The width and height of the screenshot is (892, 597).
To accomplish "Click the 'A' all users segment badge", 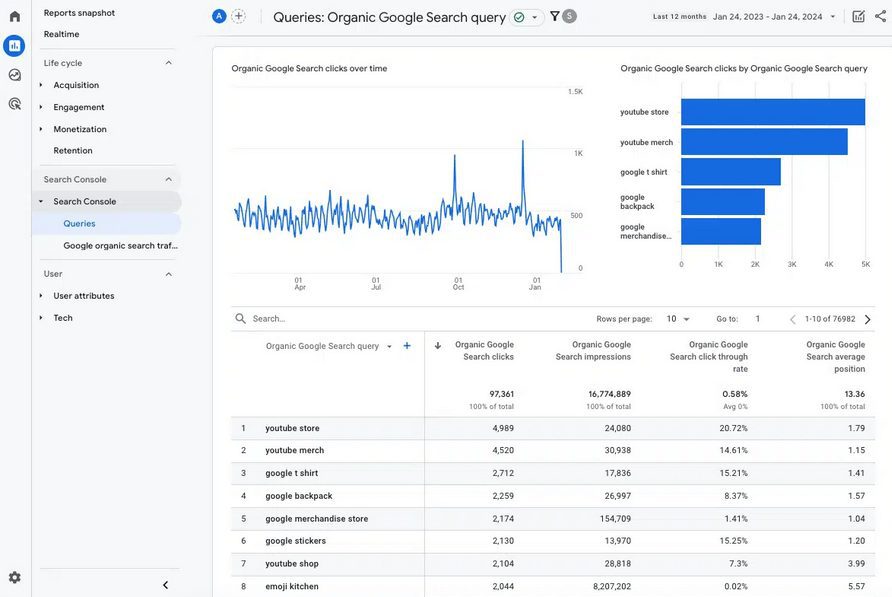I will [219, 17].
